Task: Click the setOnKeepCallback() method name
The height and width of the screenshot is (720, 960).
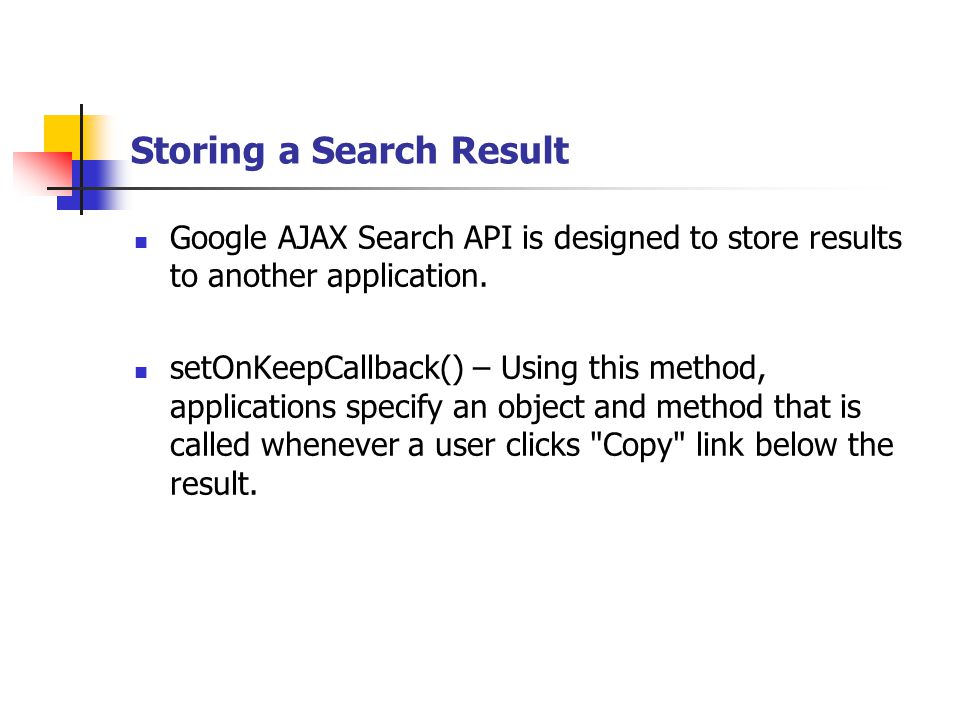Action: click(317, 369)
